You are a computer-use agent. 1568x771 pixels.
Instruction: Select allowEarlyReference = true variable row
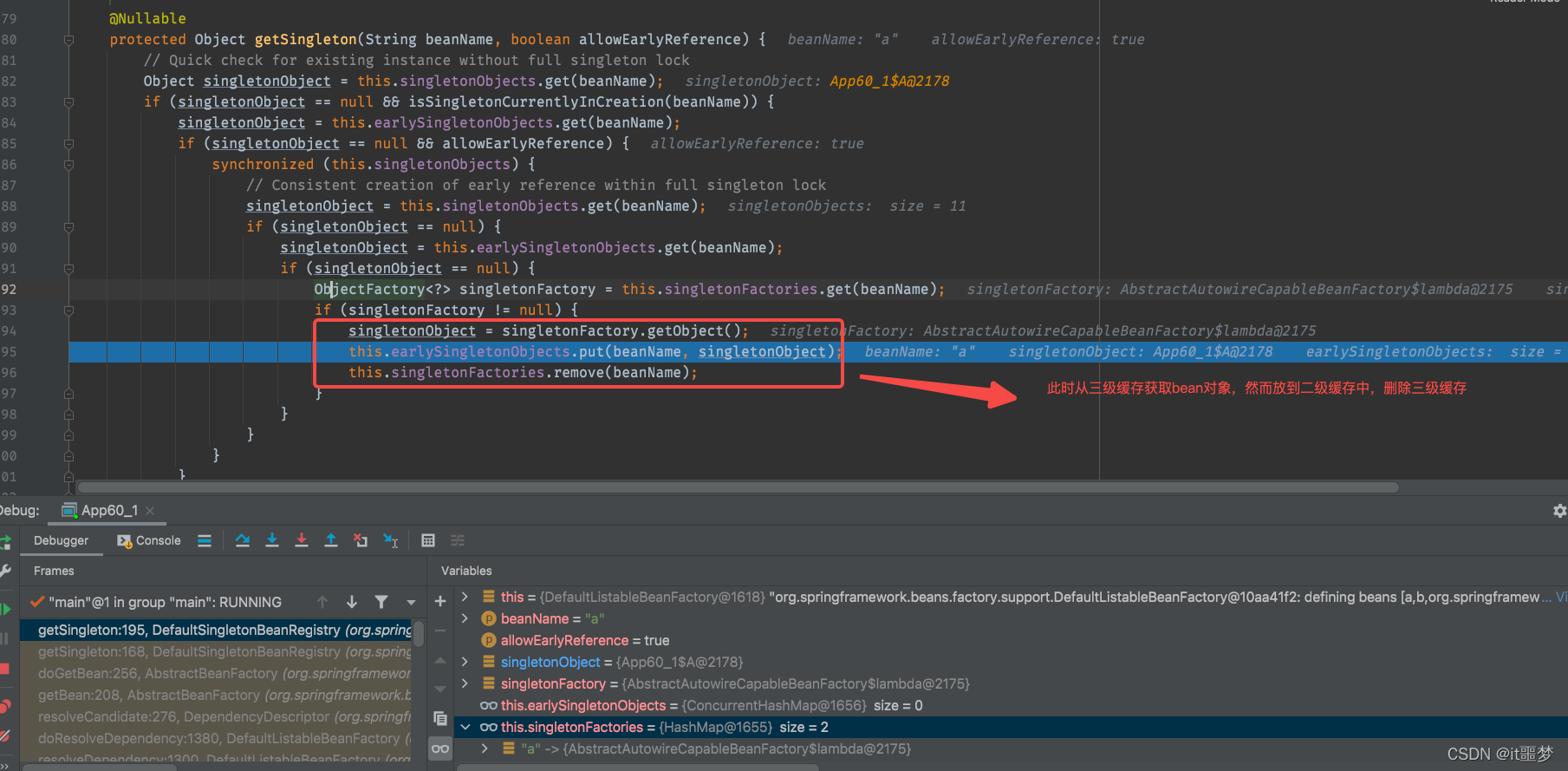[x=1011, y=640]
